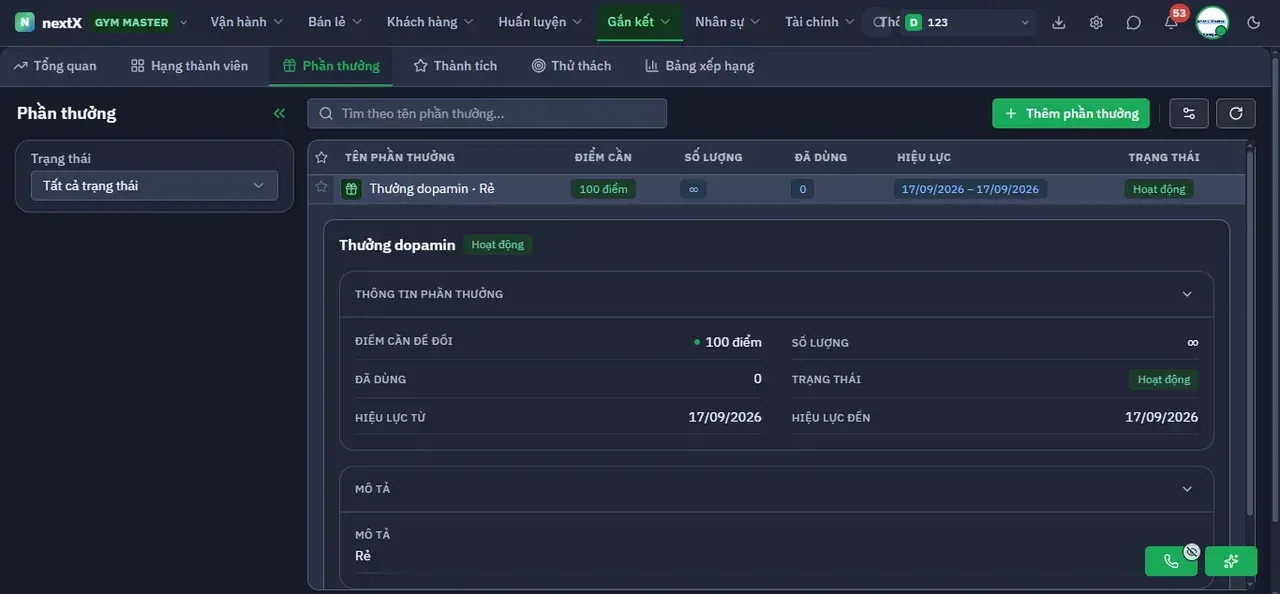Screen dimensions: 1280x594
Task: Open the Huấn luyện menu
Action: [x=540, y=22]
